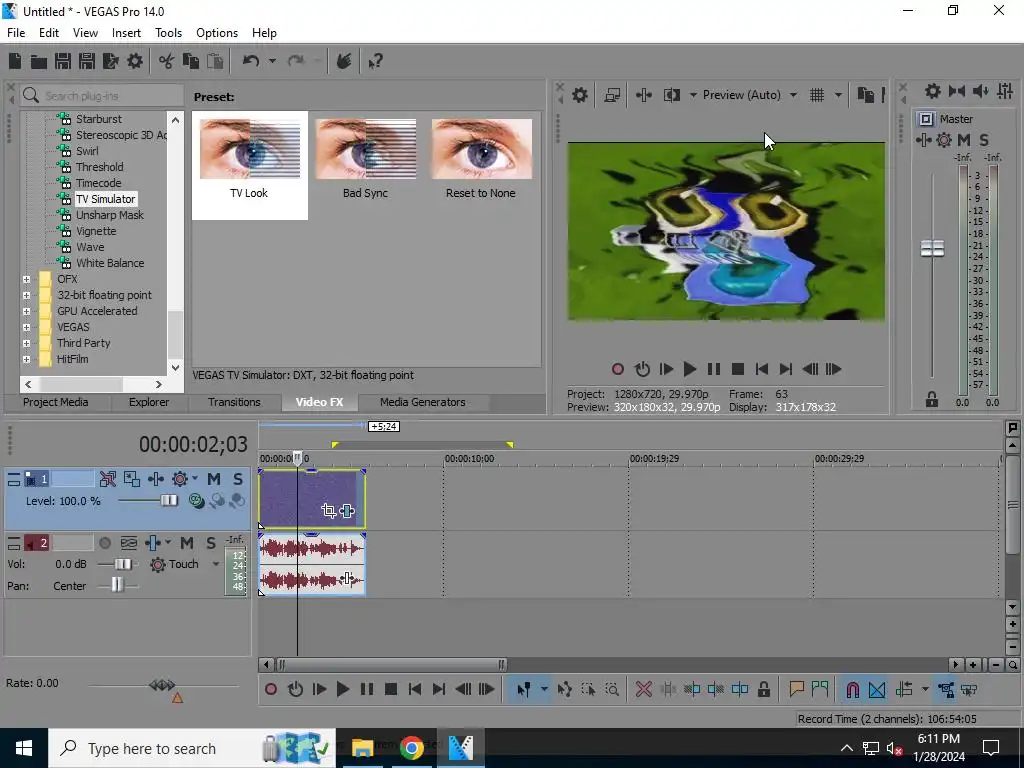Solo video track 1

pos(238,479)
